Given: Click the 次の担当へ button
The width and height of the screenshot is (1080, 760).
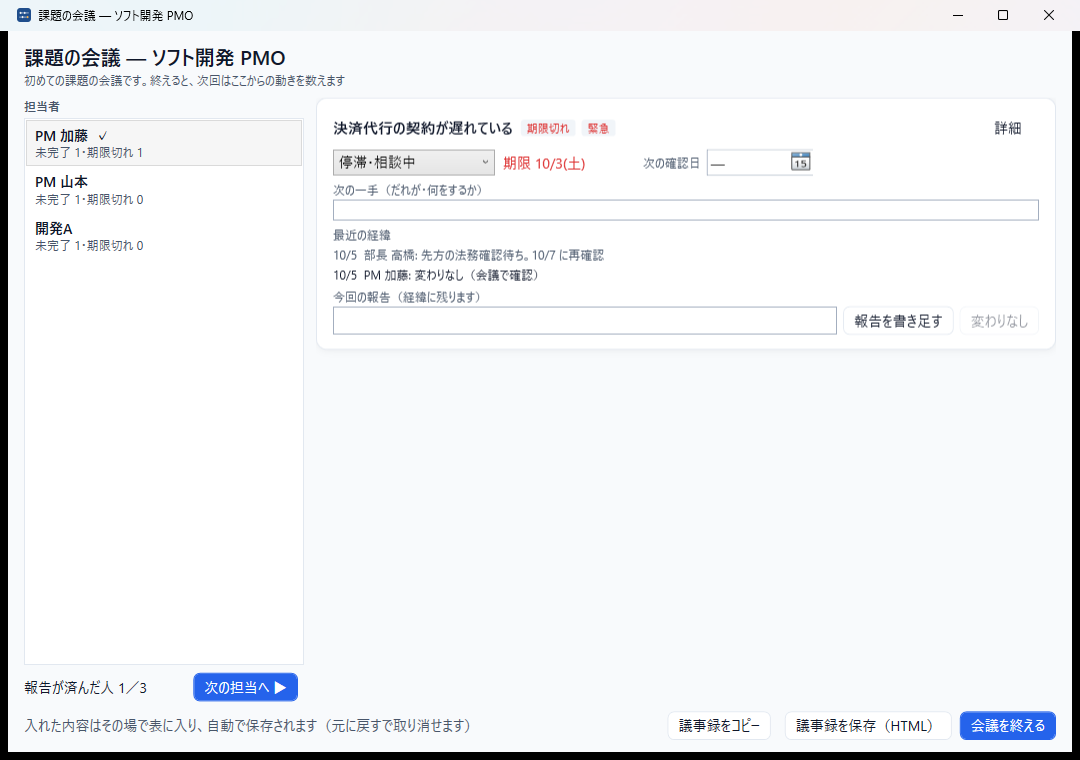Looking at the screenshot, I should coord(245,687).
